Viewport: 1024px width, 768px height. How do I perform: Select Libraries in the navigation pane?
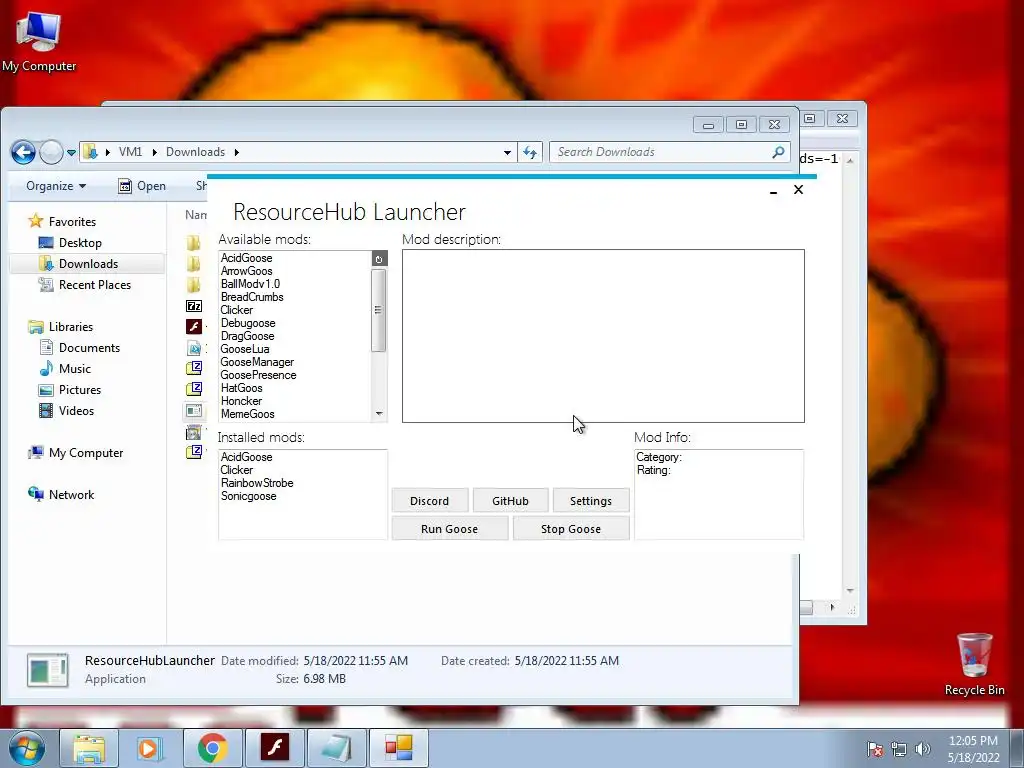point(71,327)
